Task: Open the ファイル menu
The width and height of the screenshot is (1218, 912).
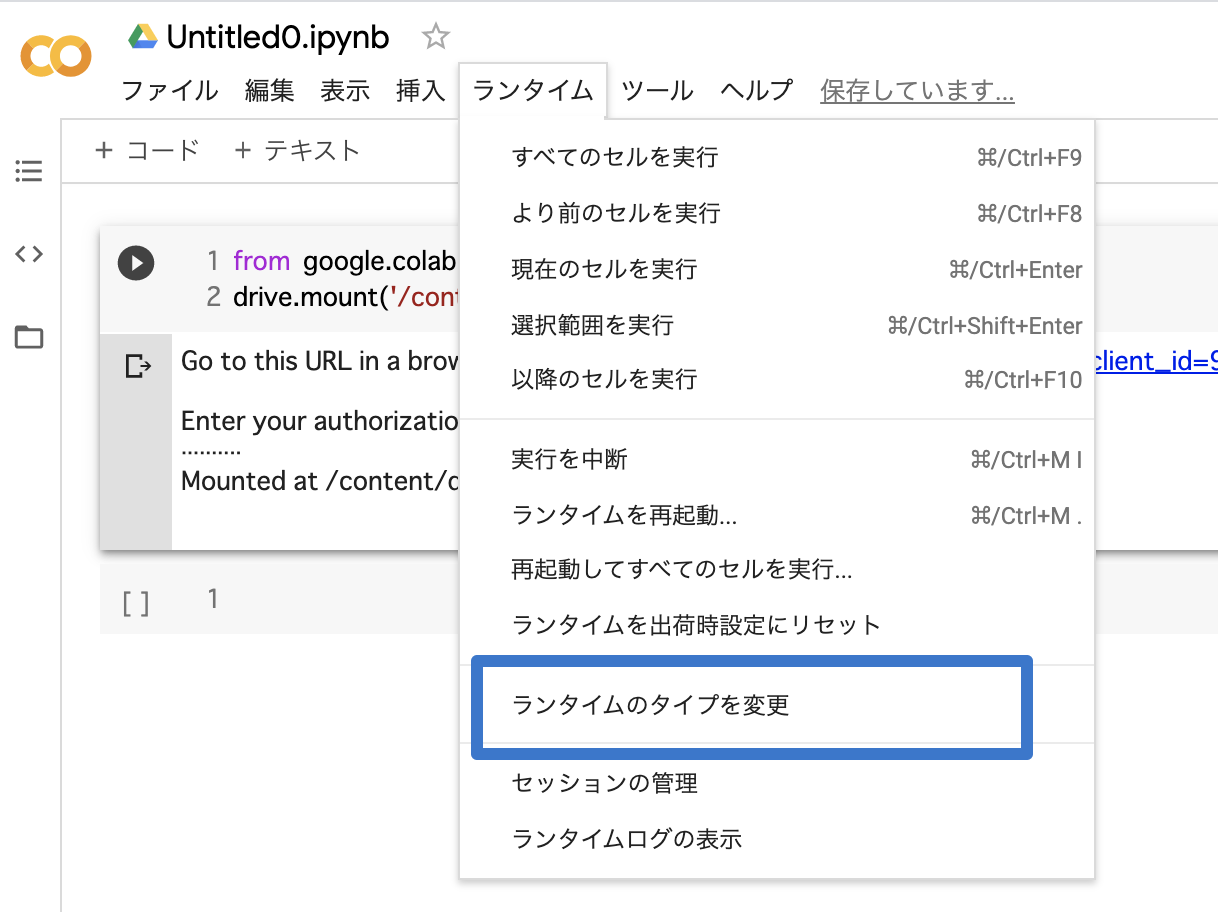Action: click(x=170, y=90)
